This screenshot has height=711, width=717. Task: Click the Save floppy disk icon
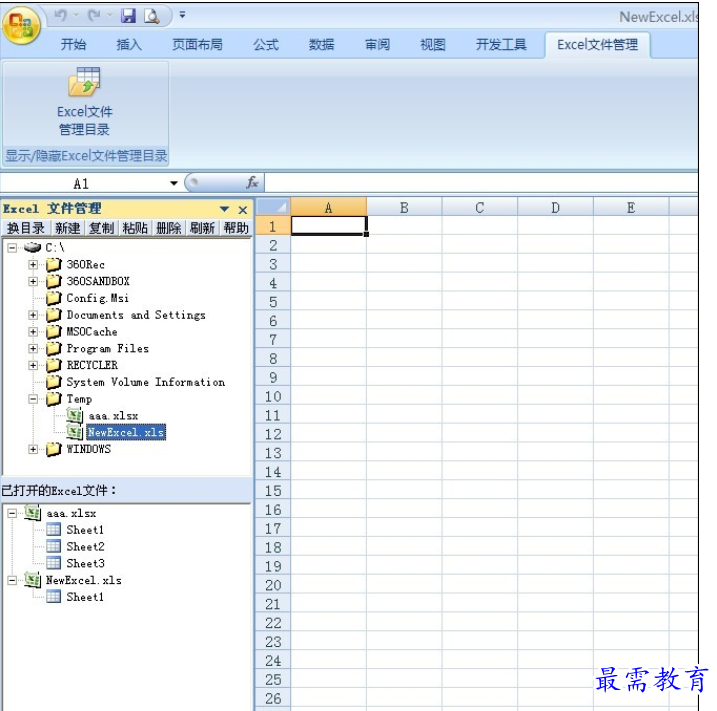pyautogui.click(x=128, y=16)
